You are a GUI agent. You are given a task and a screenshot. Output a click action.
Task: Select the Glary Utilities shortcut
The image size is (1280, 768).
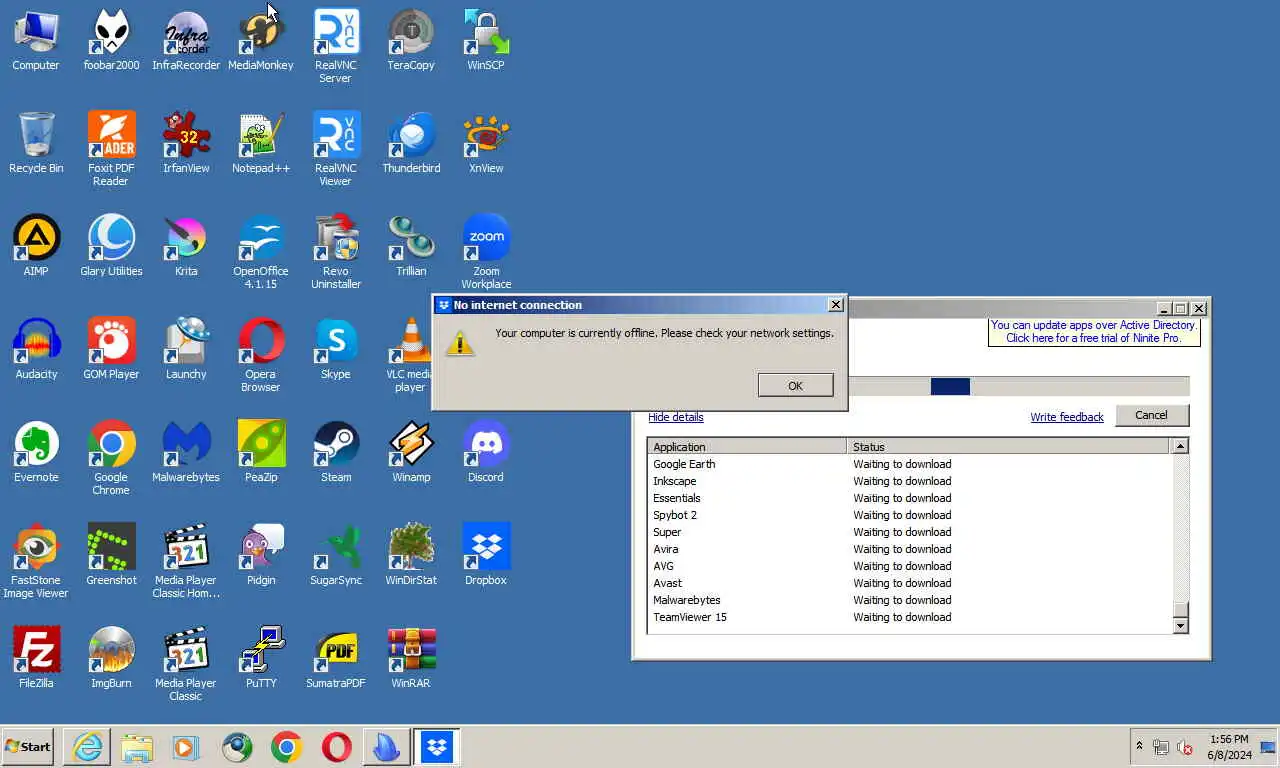[x=111, y=246]
